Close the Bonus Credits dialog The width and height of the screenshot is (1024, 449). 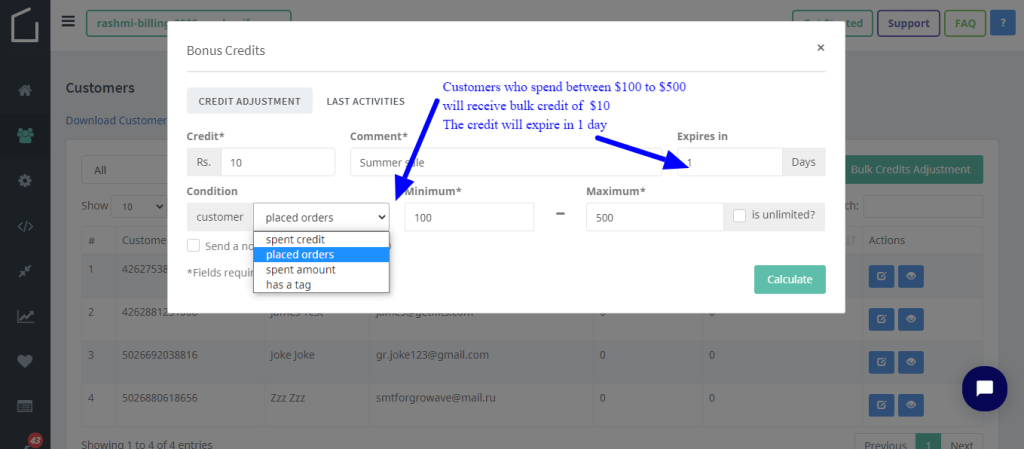point(821,47)
